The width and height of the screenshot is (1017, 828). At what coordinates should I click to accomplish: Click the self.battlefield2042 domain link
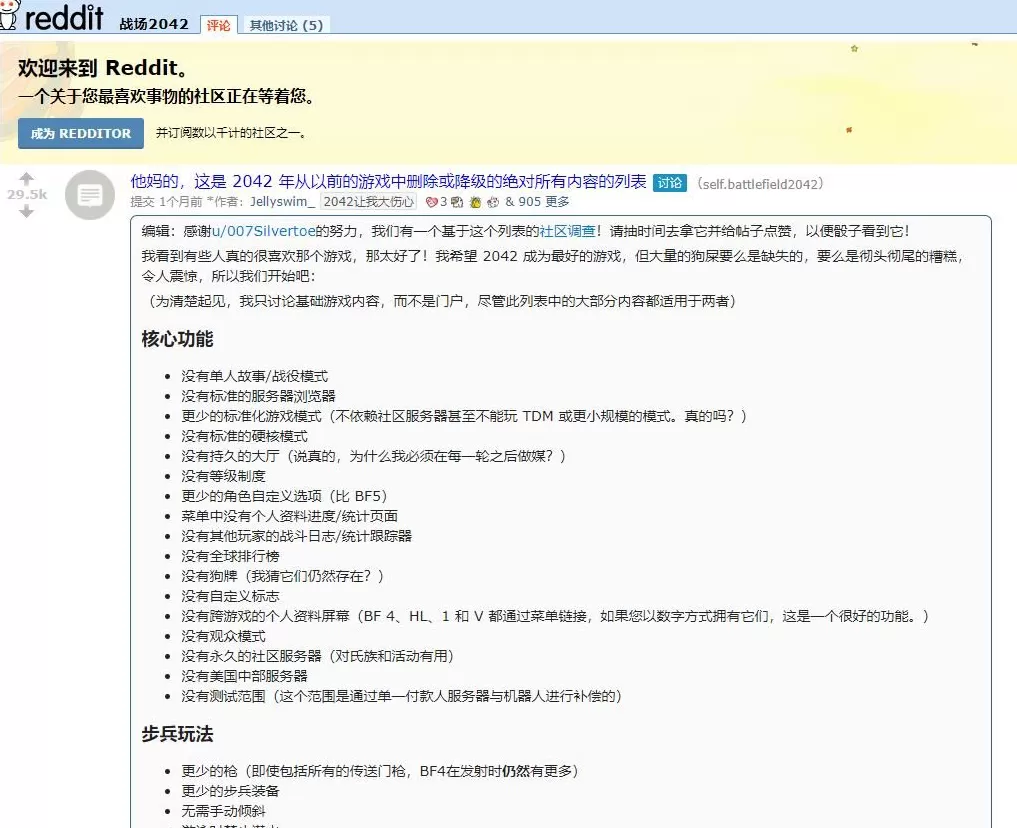[x=761, y=184]
